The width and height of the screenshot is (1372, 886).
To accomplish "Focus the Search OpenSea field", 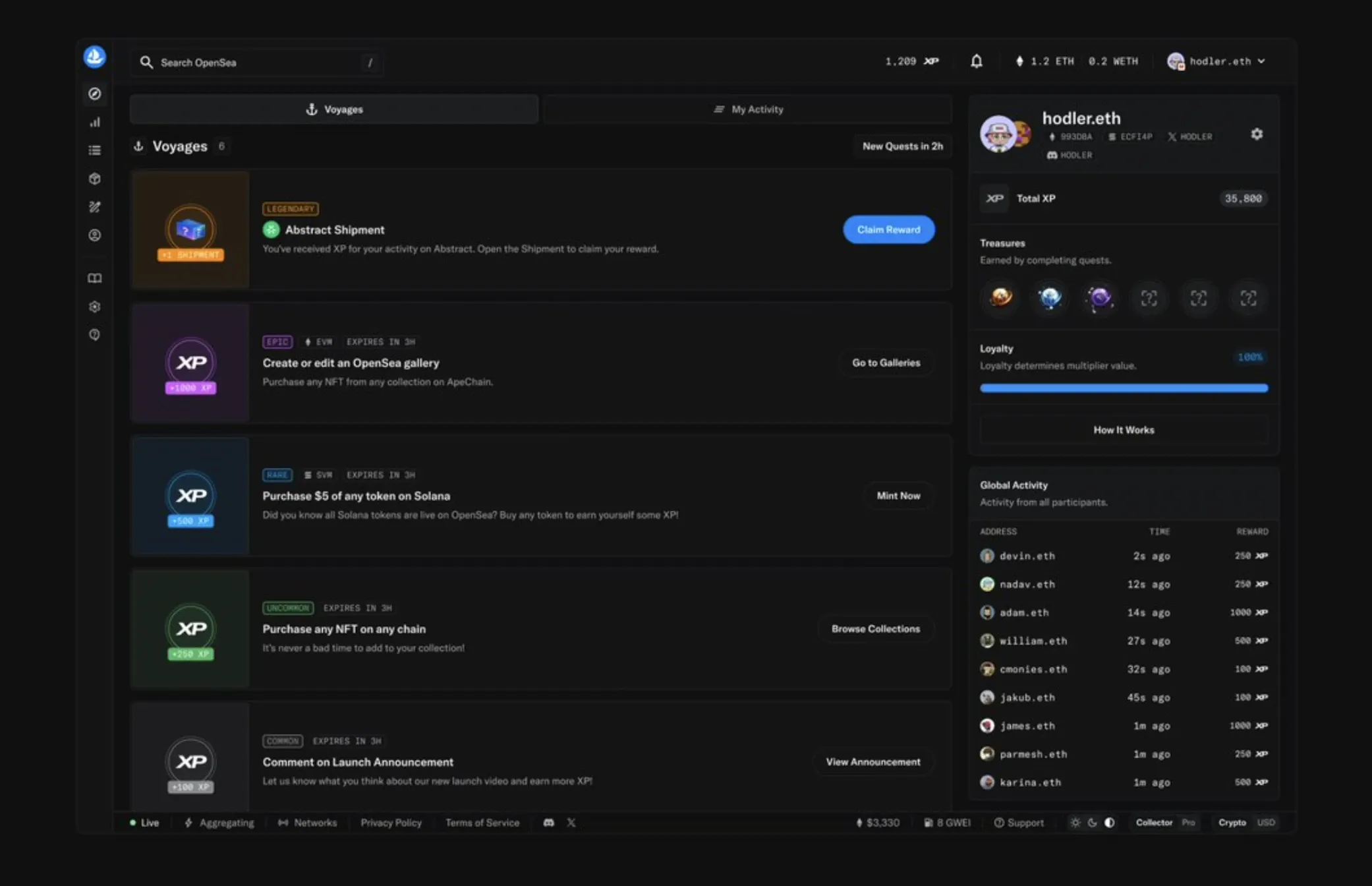I will [257, 63].
